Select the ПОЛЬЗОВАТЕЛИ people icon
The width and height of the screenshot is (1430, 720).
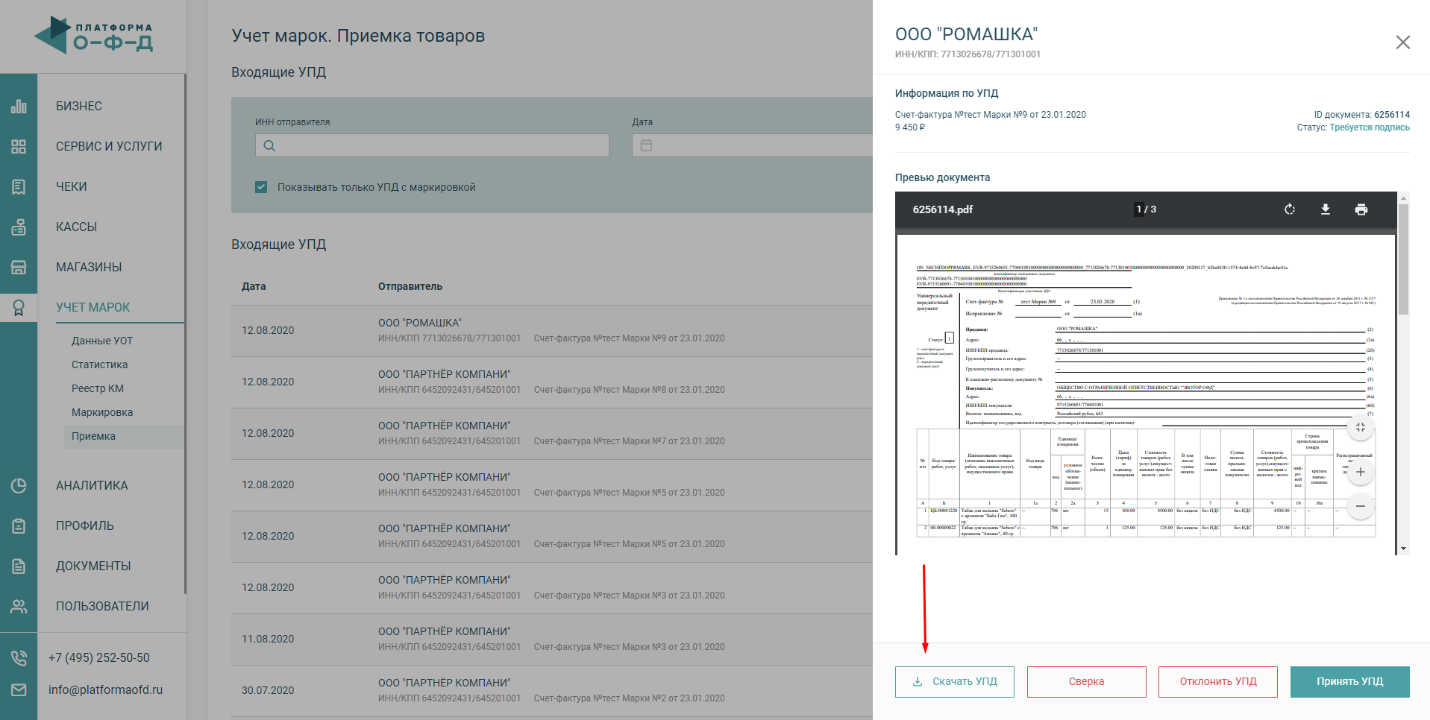18,606
